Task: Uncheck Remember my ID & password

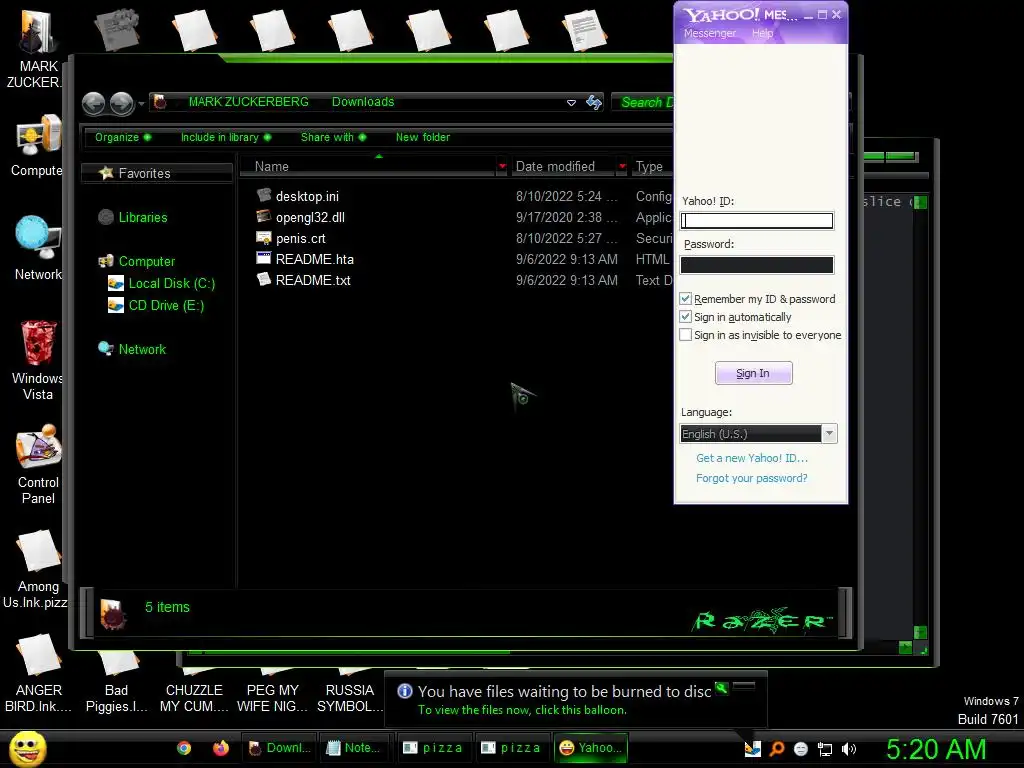Action: (685, 298)
